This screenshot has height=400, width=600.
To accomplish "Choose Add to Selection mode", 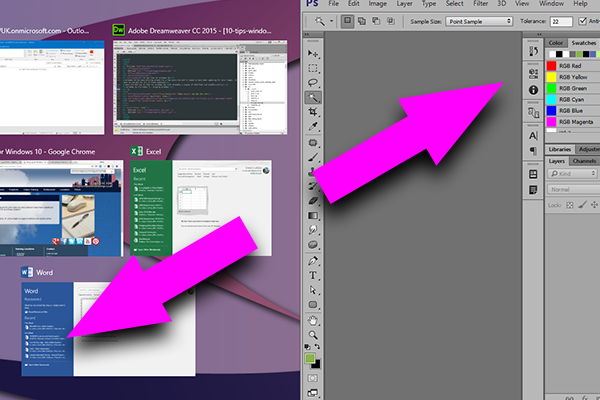I will point(362,21).
